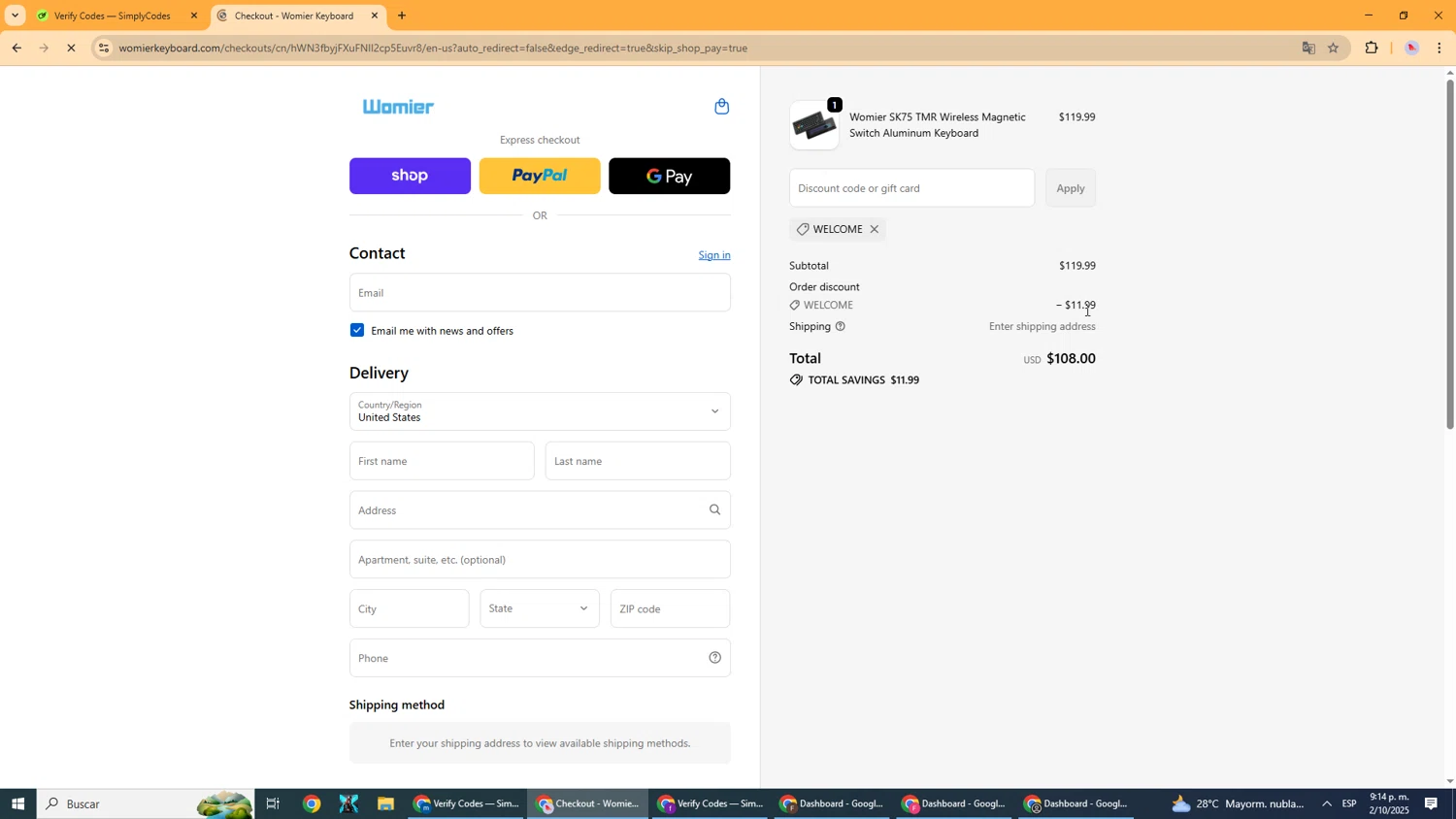1456x819 pixels.
Task: Open the shipping info help icon
Action: [841, 327]
